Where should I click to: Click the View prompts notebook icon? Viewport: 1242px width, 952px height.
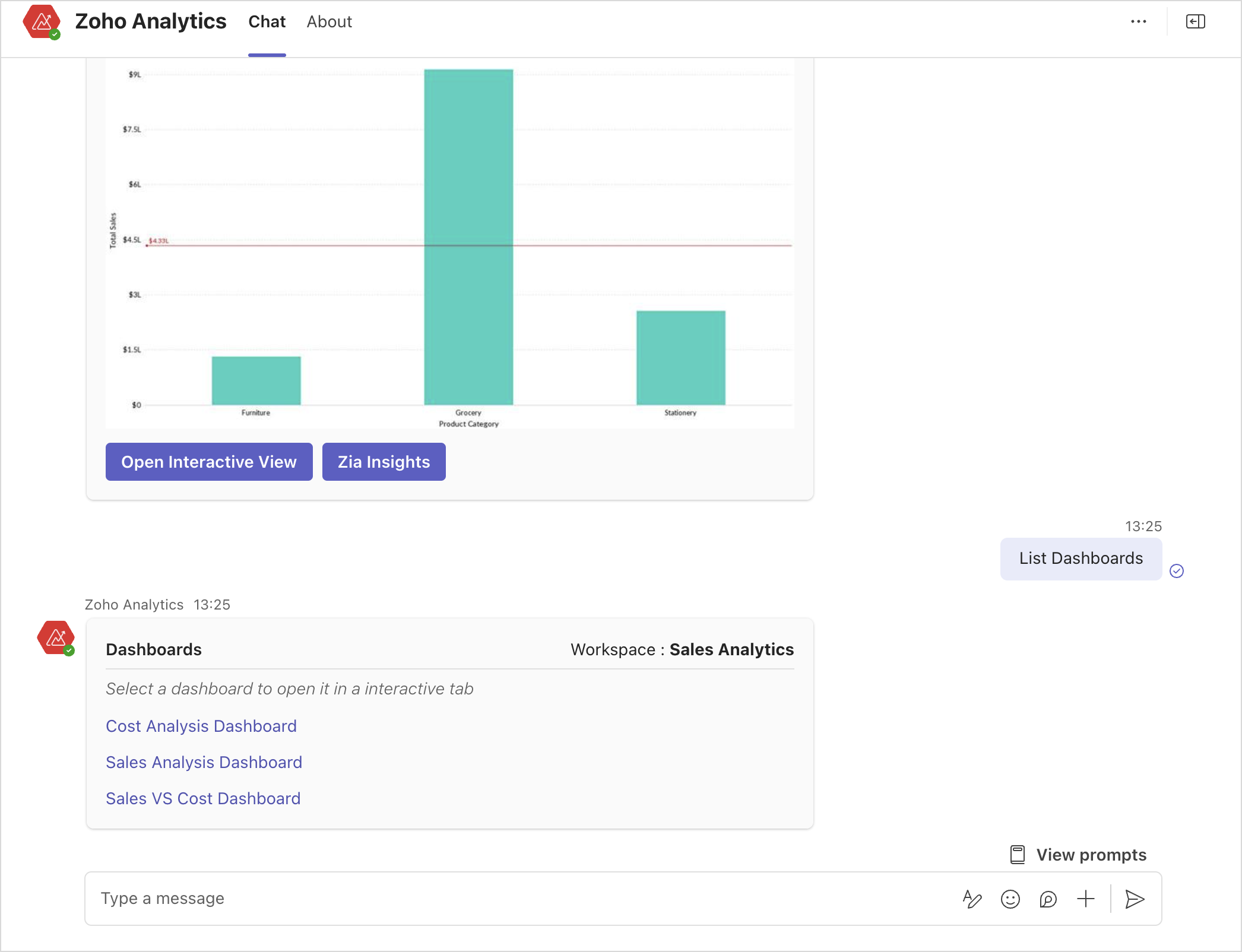coord(1017,855)
